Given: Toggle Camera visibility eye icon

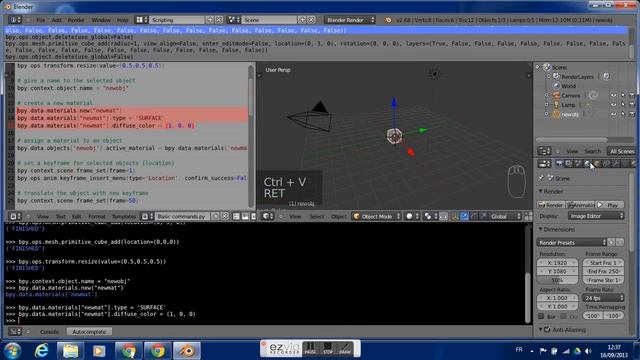Looking at the screenshot, I should 613,96.
